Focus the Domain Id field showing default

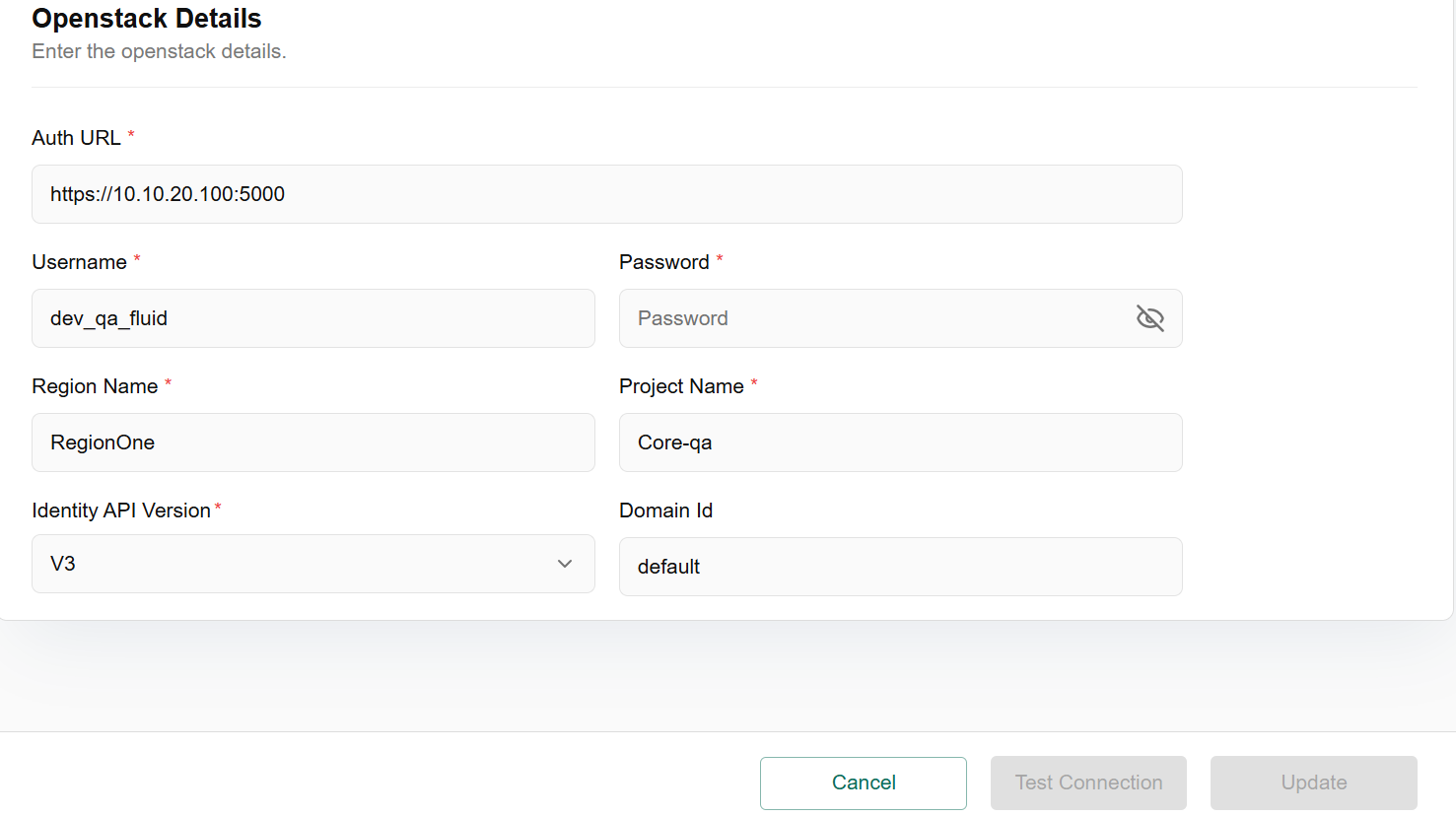[x=900, y=567]
